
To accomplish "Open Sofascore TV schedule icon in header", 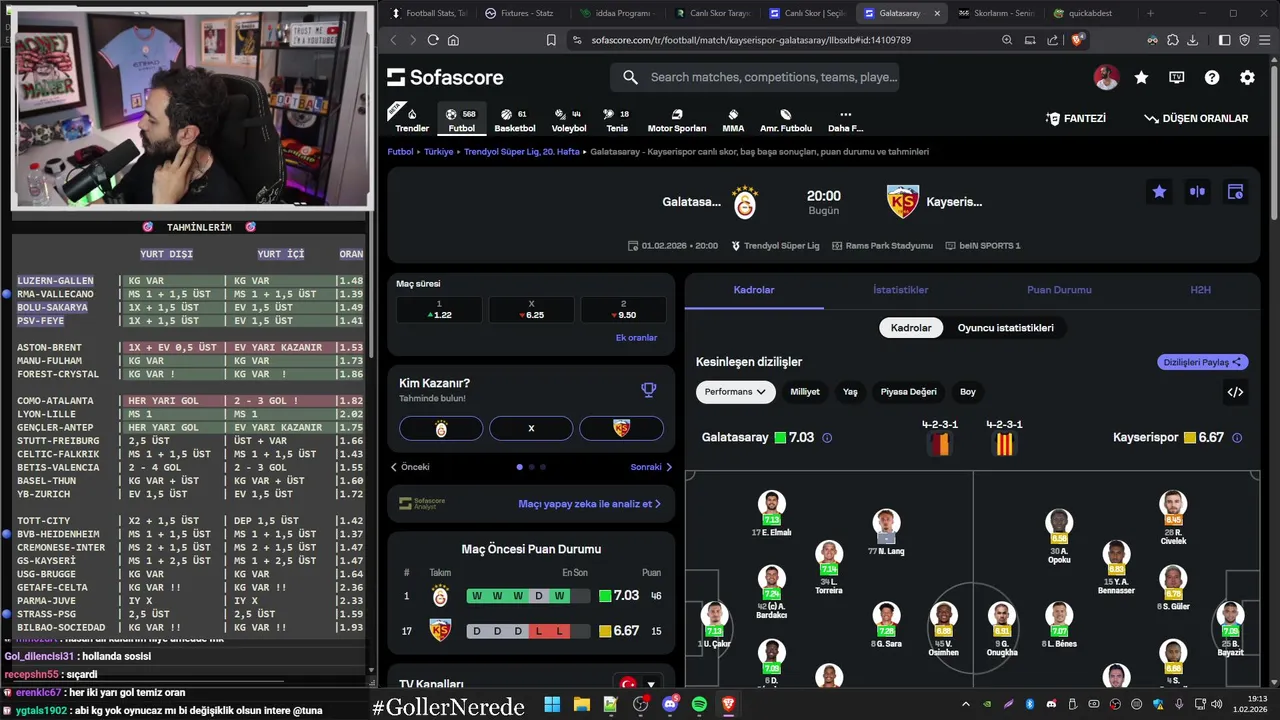I will click(1177, 77).
